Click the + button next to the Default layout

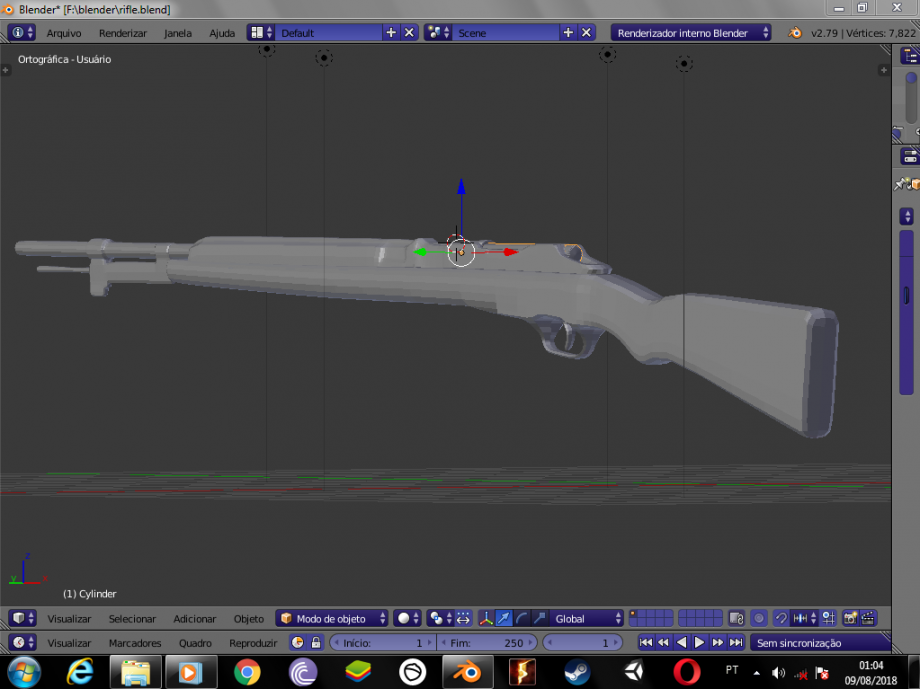coord(390,31)
